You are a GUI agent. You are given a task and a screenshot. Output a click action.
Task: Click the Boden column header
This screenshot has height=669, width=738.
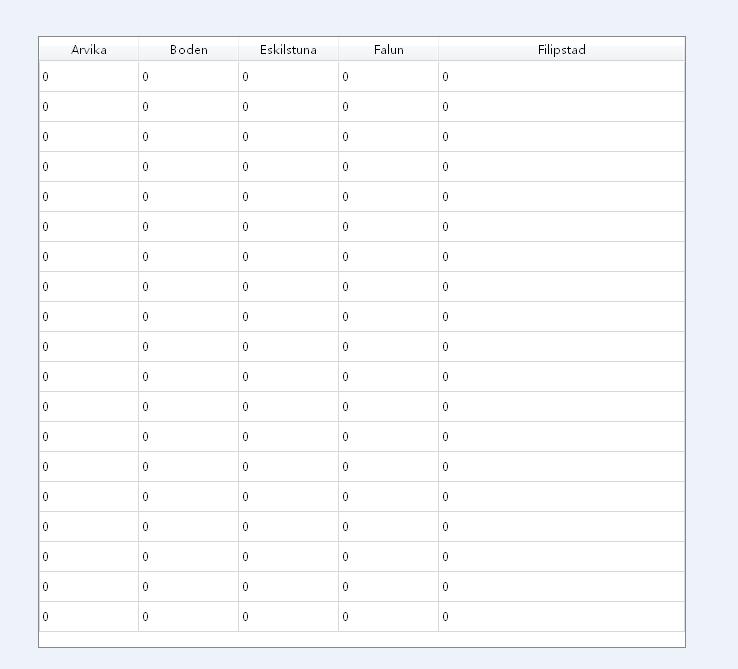click(x=188, y=49)
